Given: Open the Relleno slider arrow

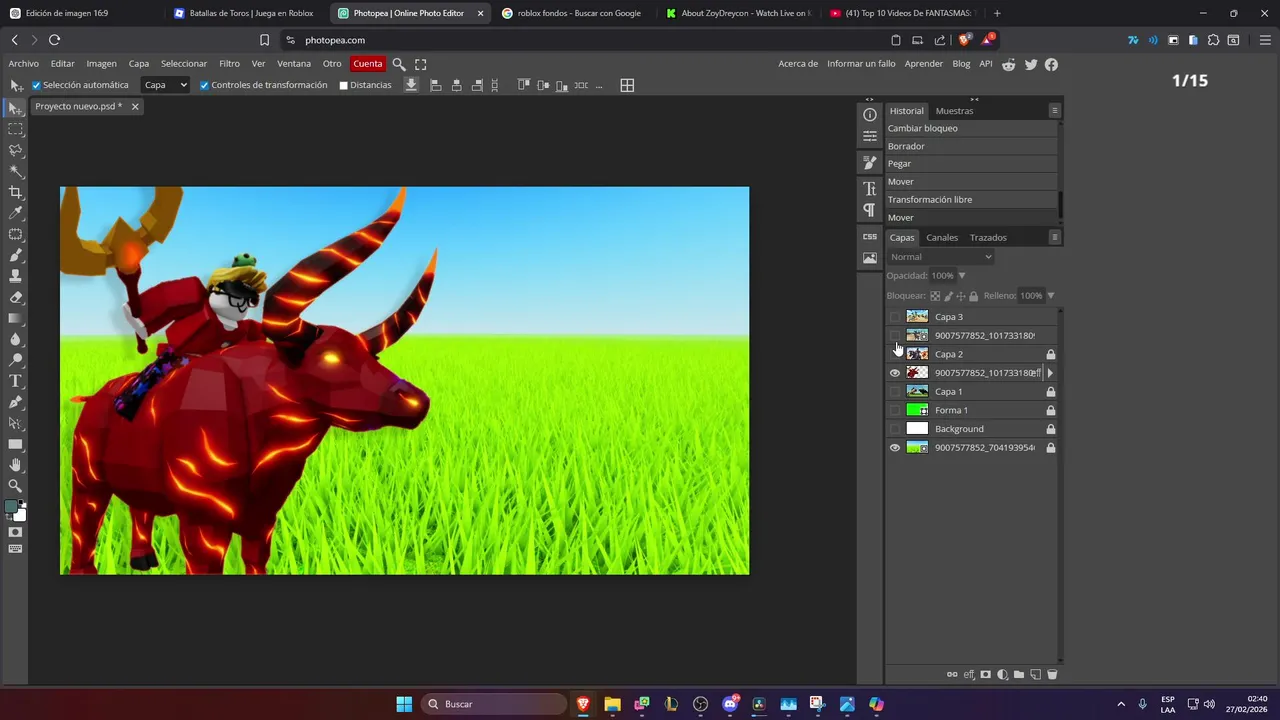Looking at the screenshot, I should [1050, 296].
